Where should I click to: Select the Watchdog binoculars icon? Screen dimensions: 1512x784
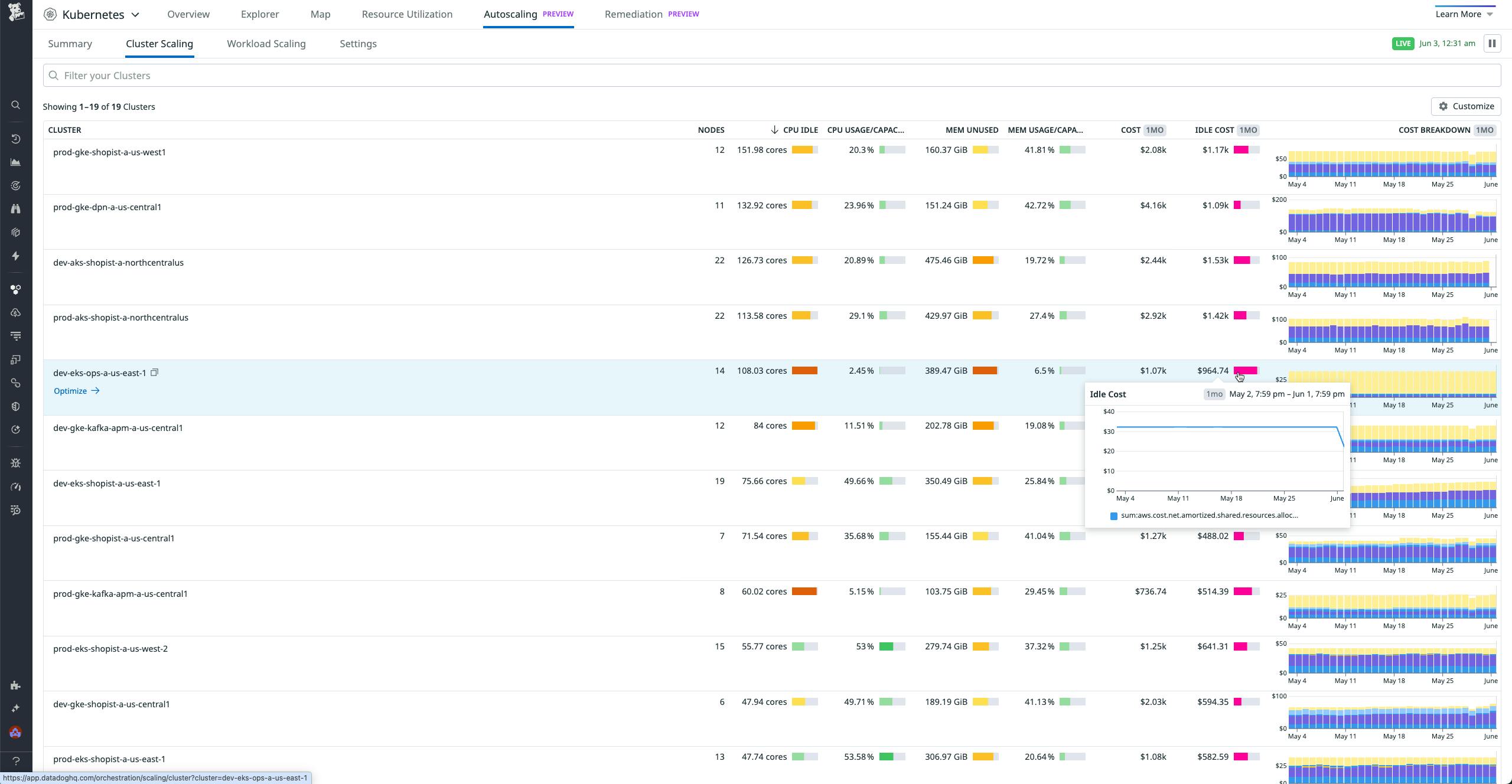click(x=15, y=208)
